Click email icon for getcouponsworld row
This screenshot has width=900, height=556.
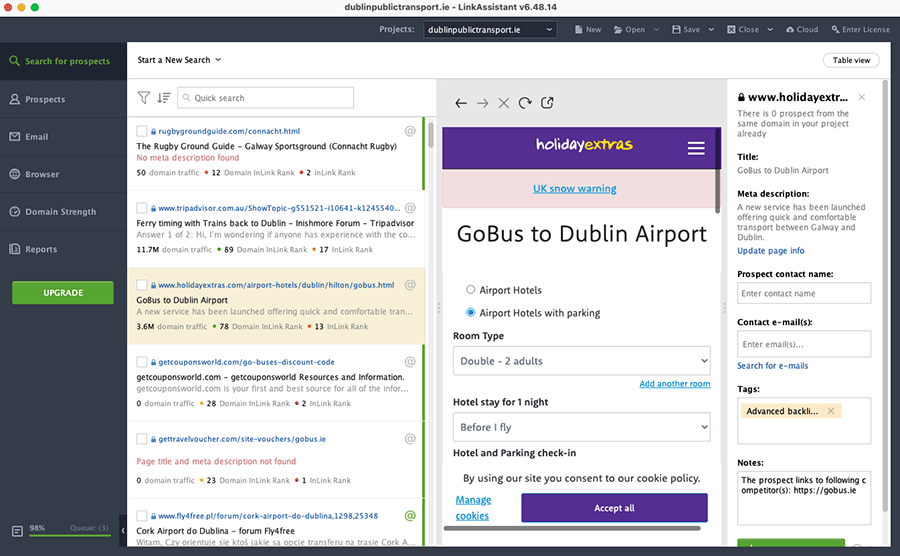[410, 361]
